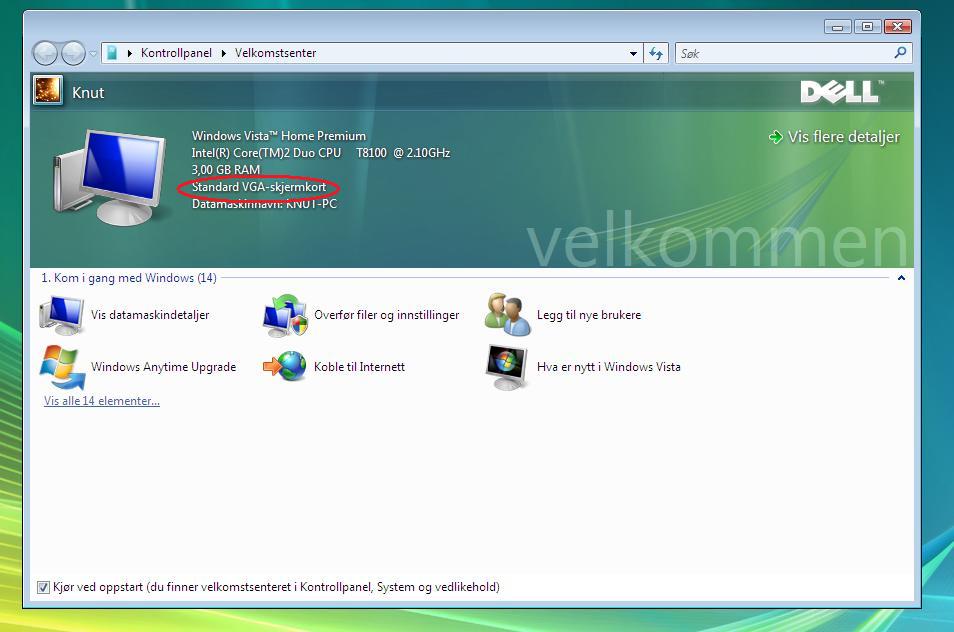Viewport: 954px width, 632px height.
Task: Click the Windows Vista Home Premium text
Action: click(279, 136)
